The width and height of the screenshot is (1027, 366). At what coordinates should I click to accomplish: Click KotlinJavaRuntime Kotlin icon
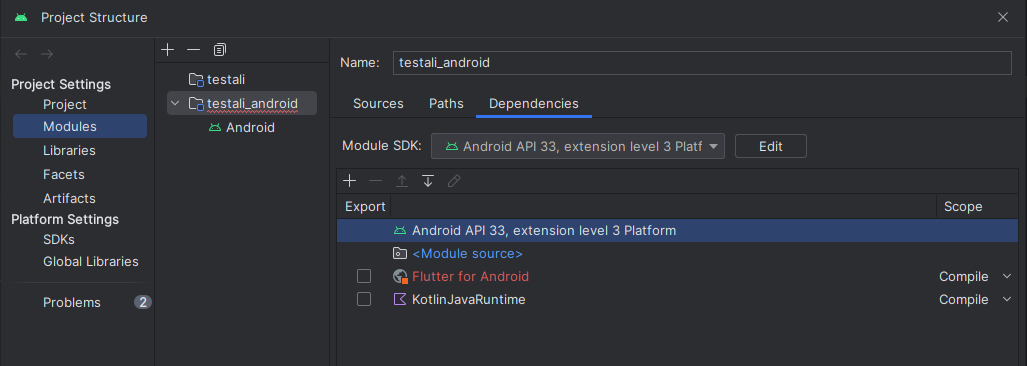point(400,300)
